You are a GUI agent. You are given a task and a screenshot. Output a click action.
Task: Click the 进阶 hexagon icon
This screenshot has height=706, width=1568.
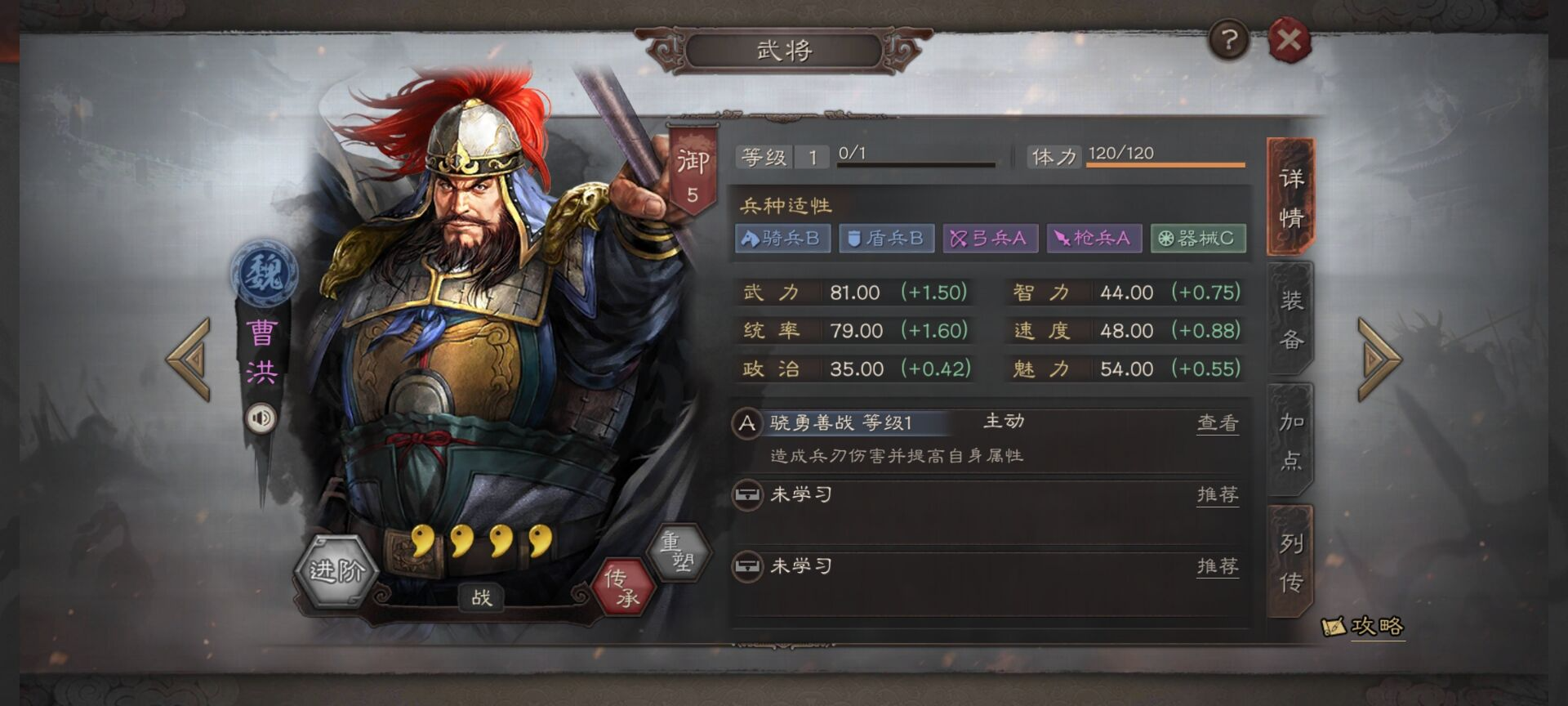tap(336, 570)
